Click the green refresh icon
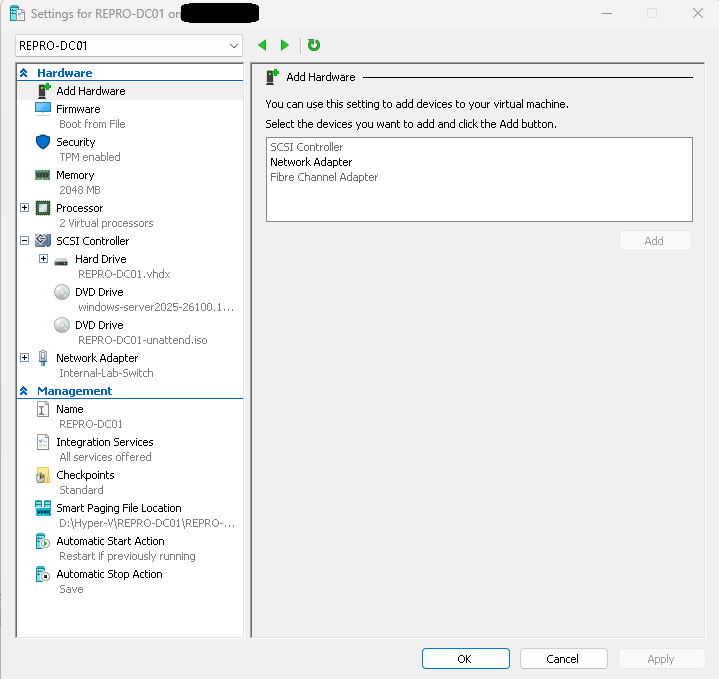Image resolution: width=719 pixels, height=679 pixels. (314, 45)
